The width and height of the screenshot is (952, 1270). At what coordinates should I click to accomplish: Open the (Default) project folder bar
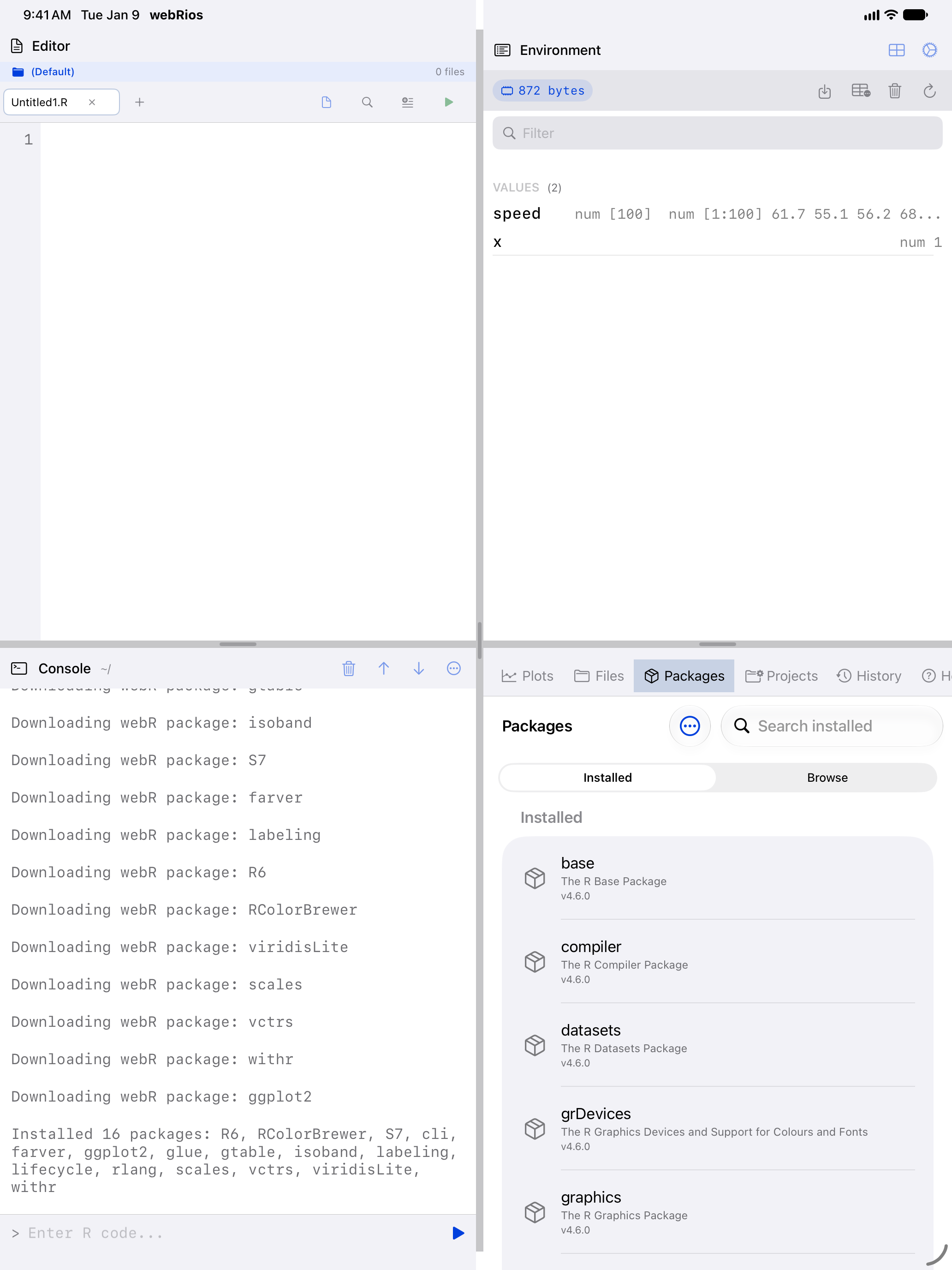238,72
